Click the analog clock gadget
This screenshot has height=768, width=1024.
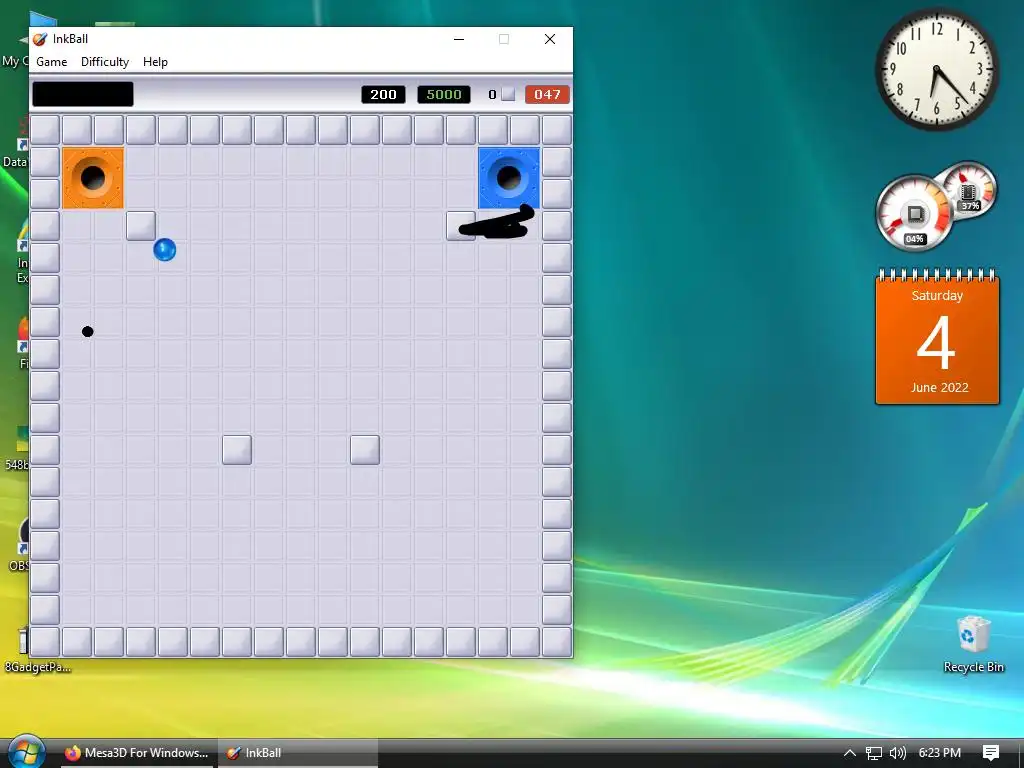click(936, 69)
